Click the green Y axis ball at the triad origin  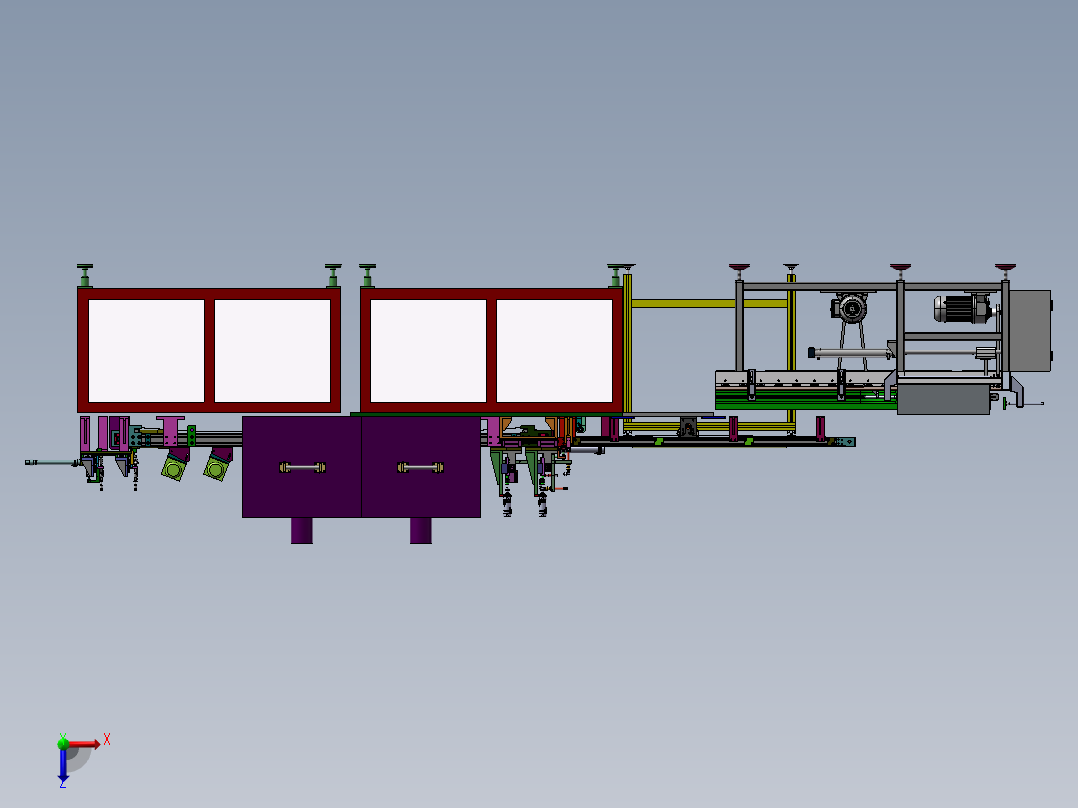[x=63, y=743]
